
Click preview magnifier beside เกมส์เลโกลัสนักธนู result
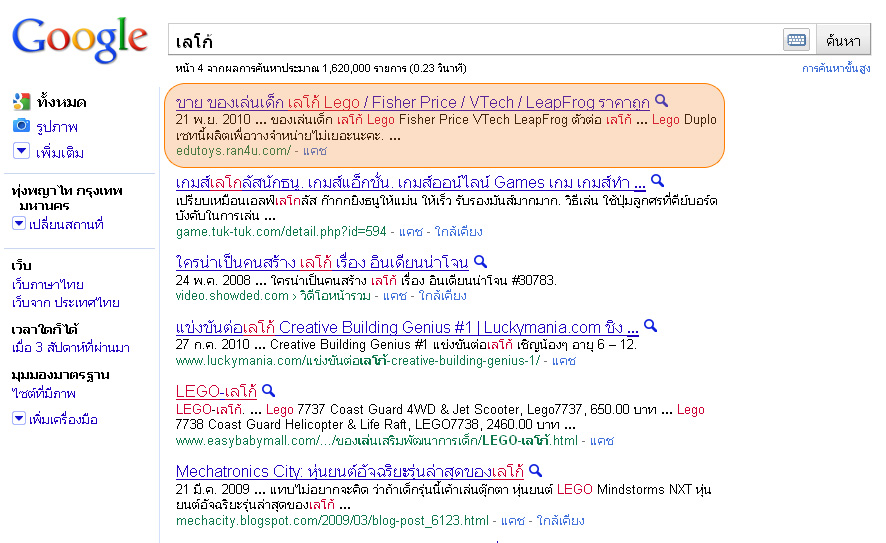point(657,181)
